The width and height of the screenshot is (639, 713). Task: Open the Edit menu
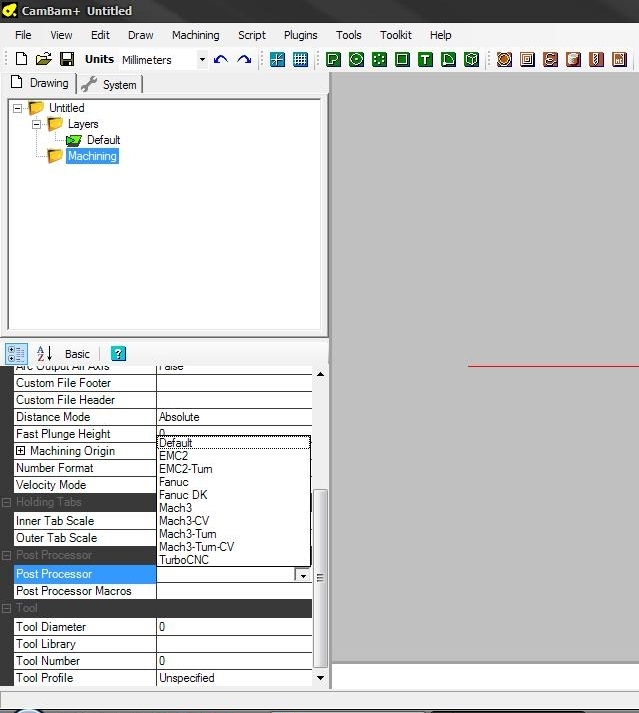point(100,35)
